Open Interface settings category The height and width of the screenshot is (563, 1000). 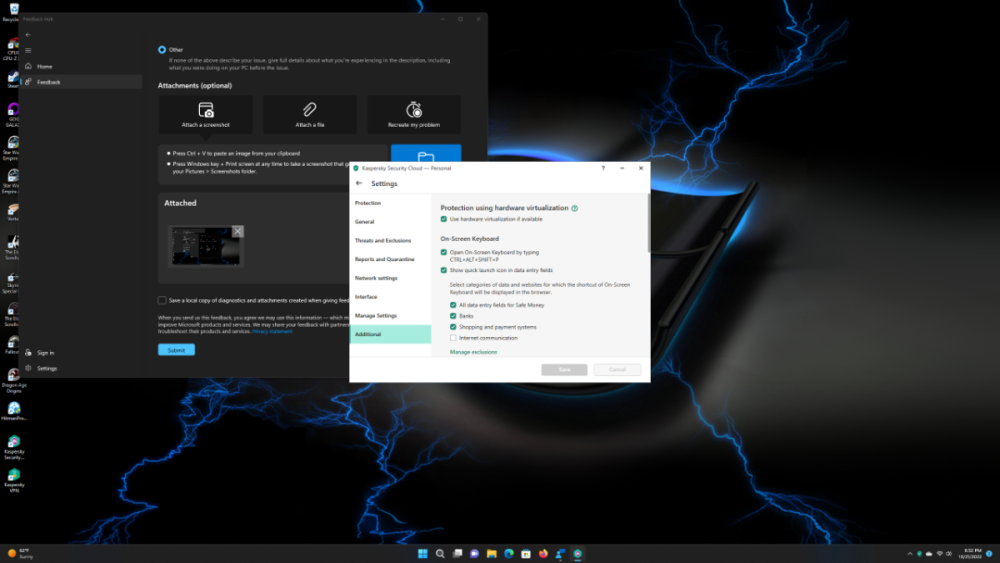point(390,297)
